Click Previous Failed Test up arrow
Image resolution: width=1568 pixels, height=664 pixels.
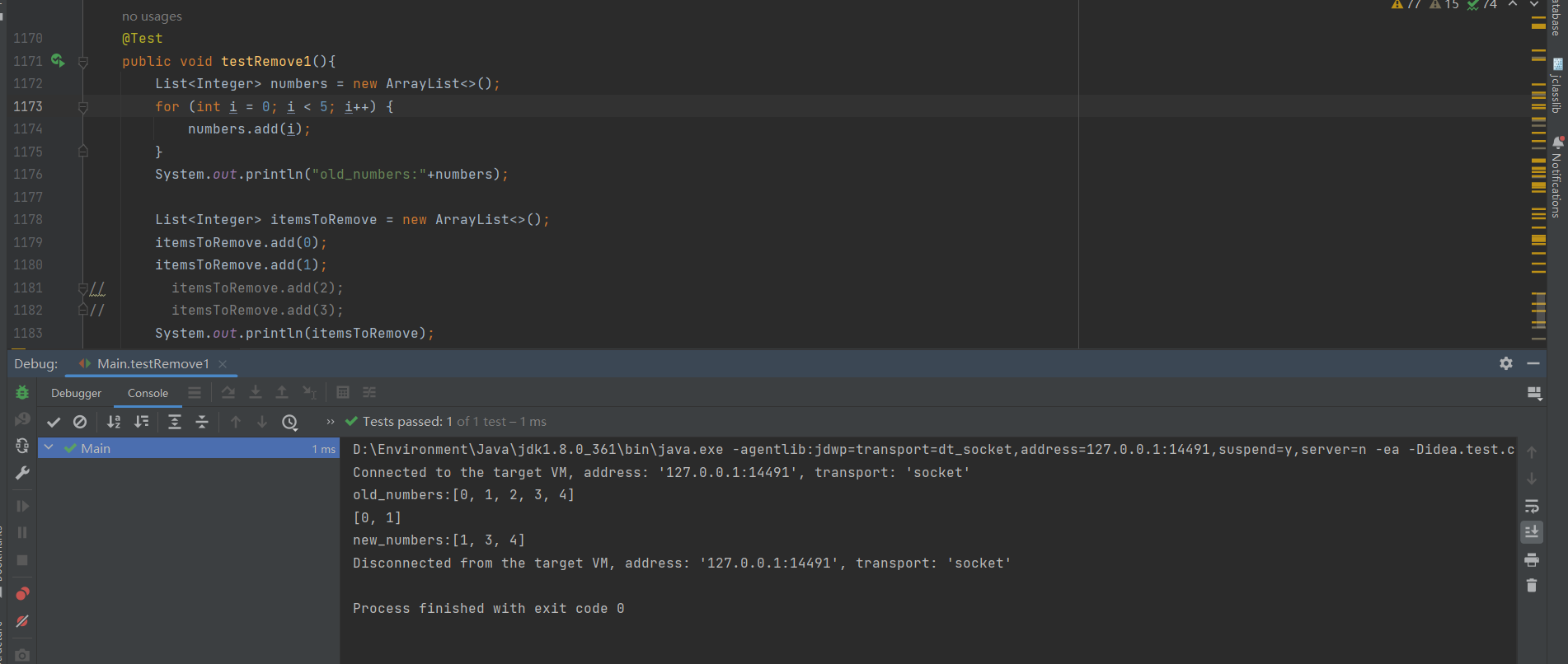(236, 422)
